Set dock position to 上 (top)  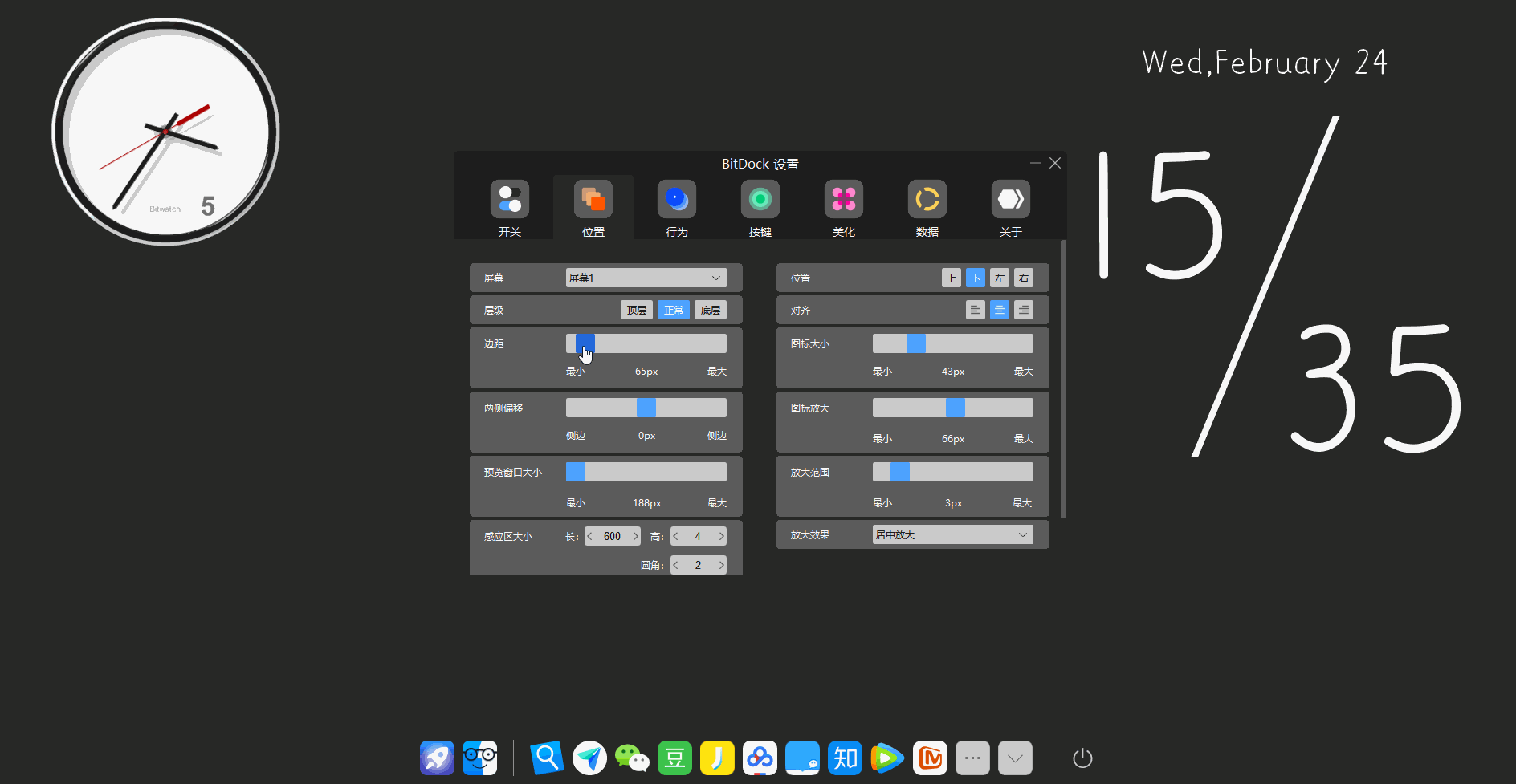point(952,278)
